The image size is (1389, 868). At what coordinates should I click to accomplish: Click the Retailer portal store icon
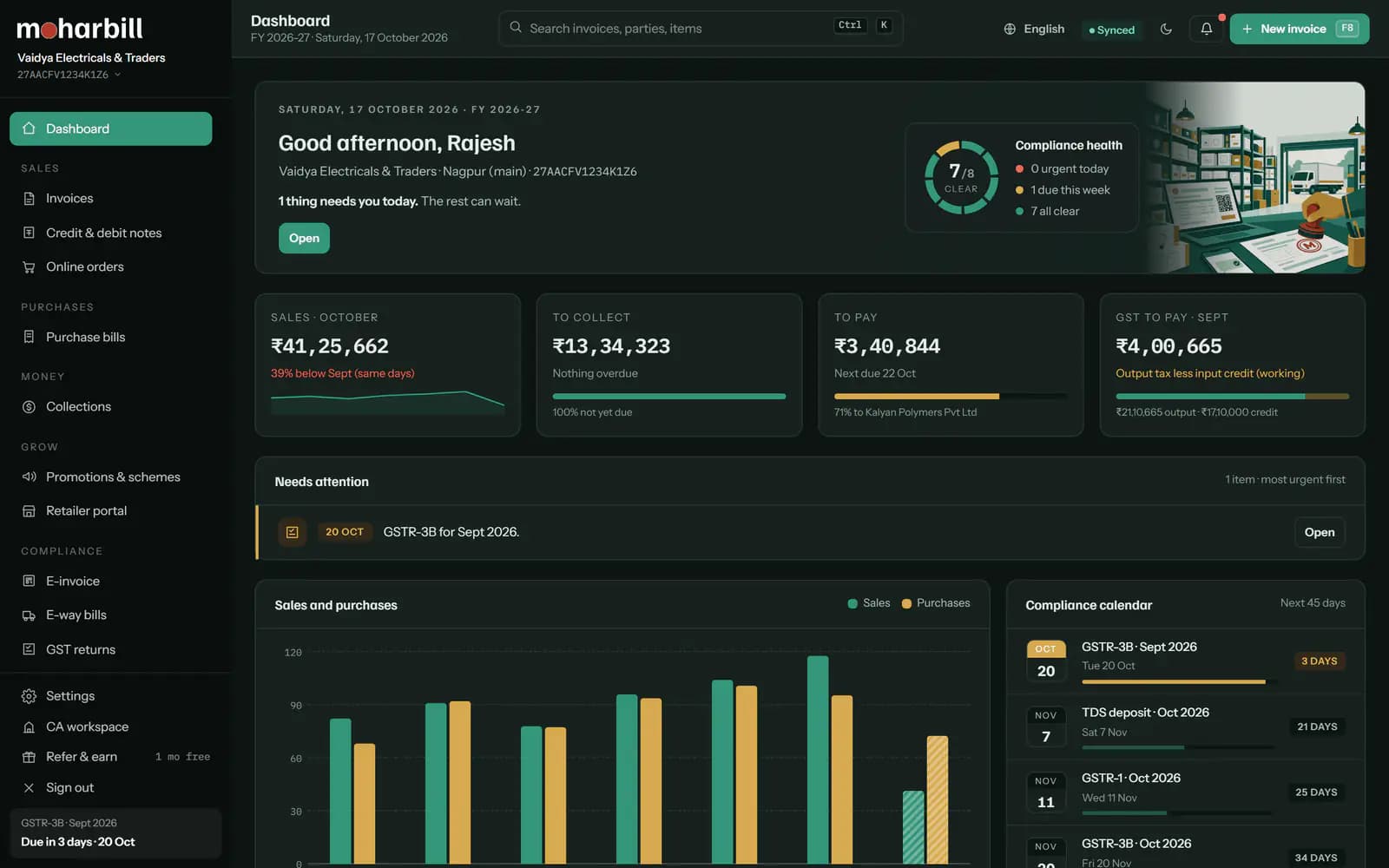[x=29, y=510]
